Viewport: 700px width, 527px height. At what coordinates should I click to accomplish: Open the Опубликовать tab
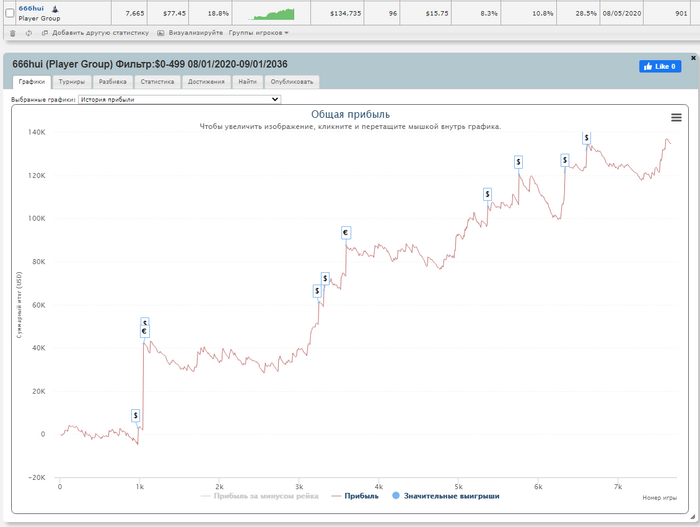coord(292,82)
